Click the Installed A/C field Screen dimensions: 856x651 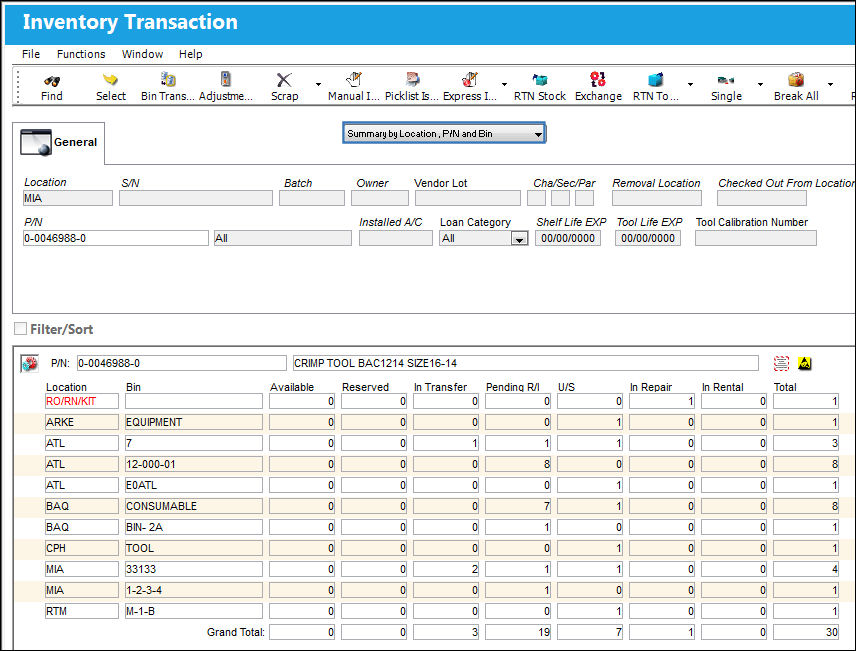point(395,238)
